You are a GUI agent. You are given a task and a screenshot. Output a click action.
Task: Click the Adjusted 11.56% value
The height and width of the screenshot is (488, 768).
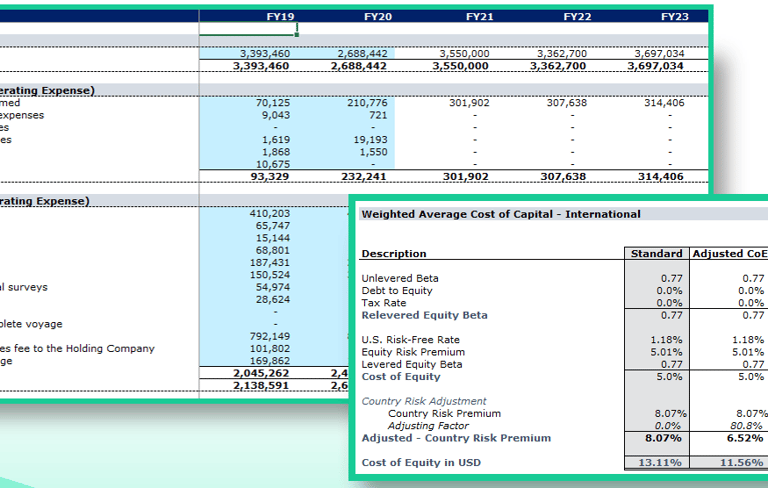(x=742, y=463)
